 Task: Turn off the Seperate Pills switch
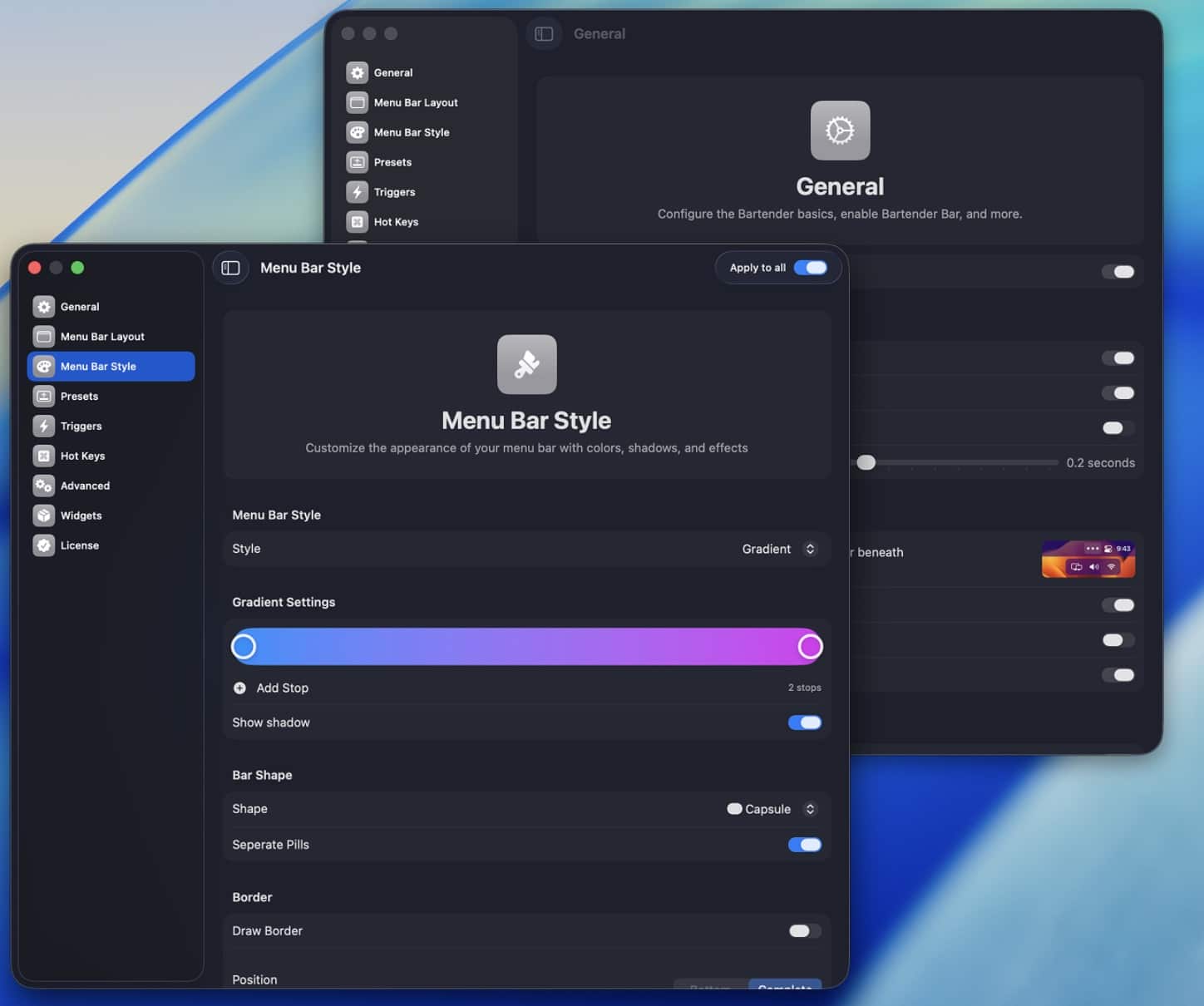(x=805, y=845)
